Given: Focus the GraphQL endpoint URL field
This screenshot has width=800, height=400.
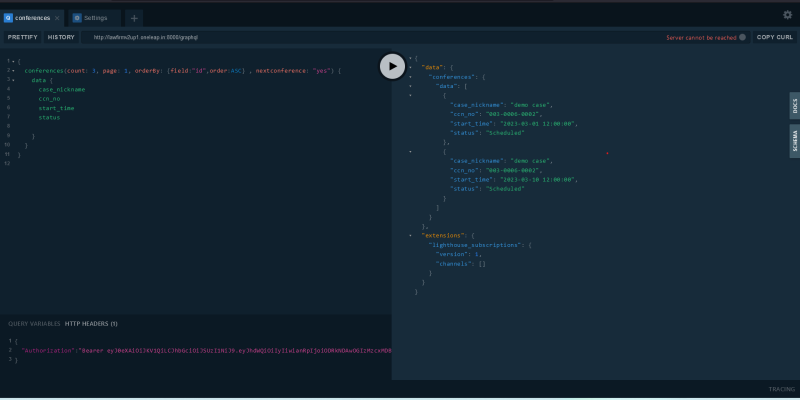Looking at the screenshot, I should tap(372, 37).
